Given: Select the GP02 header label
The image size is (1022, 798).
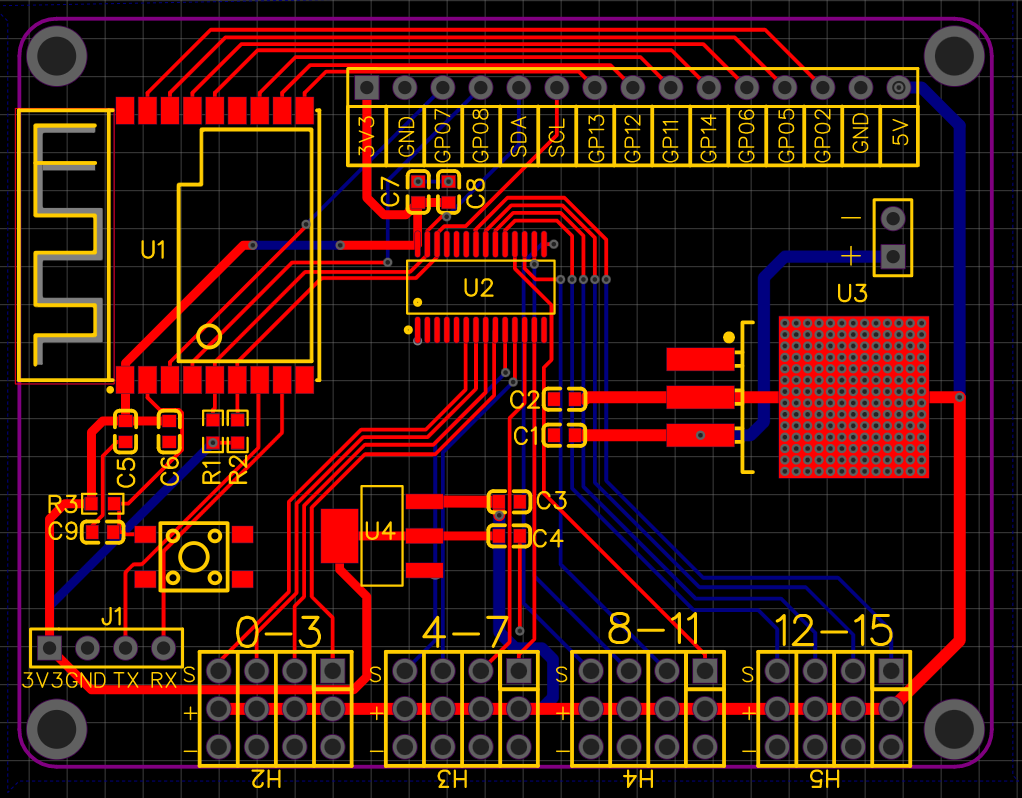Looking at the screenshot, I should (823, 136).
